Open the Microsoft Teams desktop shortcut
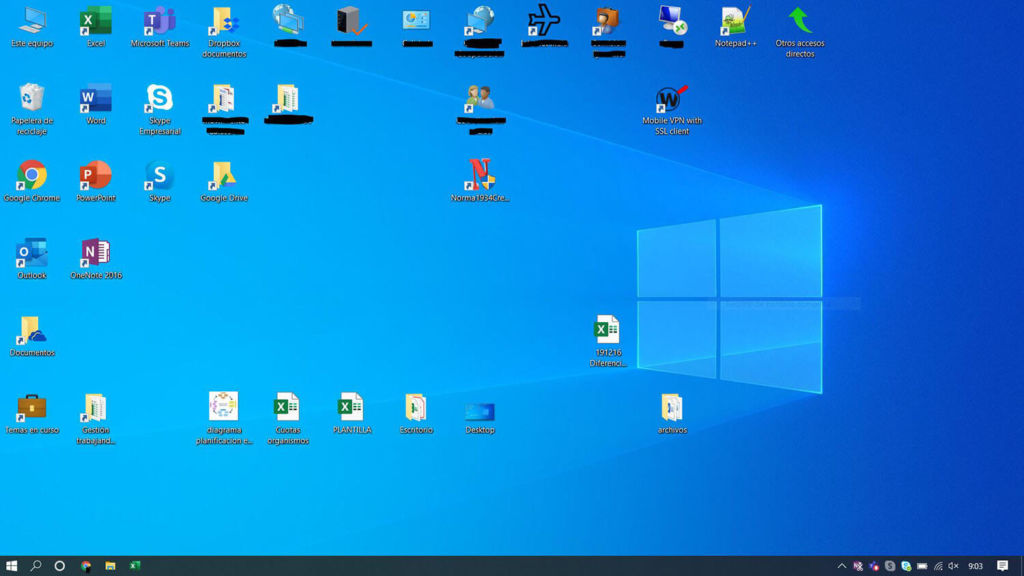The image size is (1024, 576). click(x=159, y=22)
